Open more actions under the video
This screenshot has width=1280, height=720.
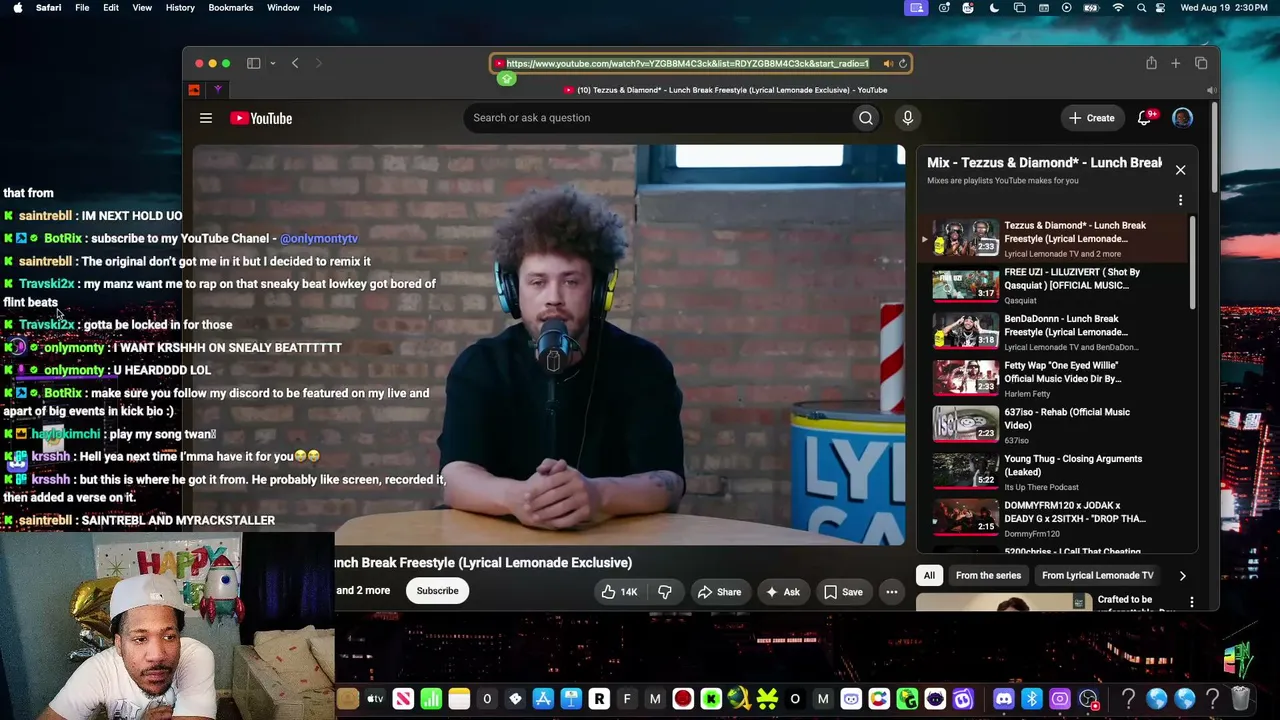[892, 592]
